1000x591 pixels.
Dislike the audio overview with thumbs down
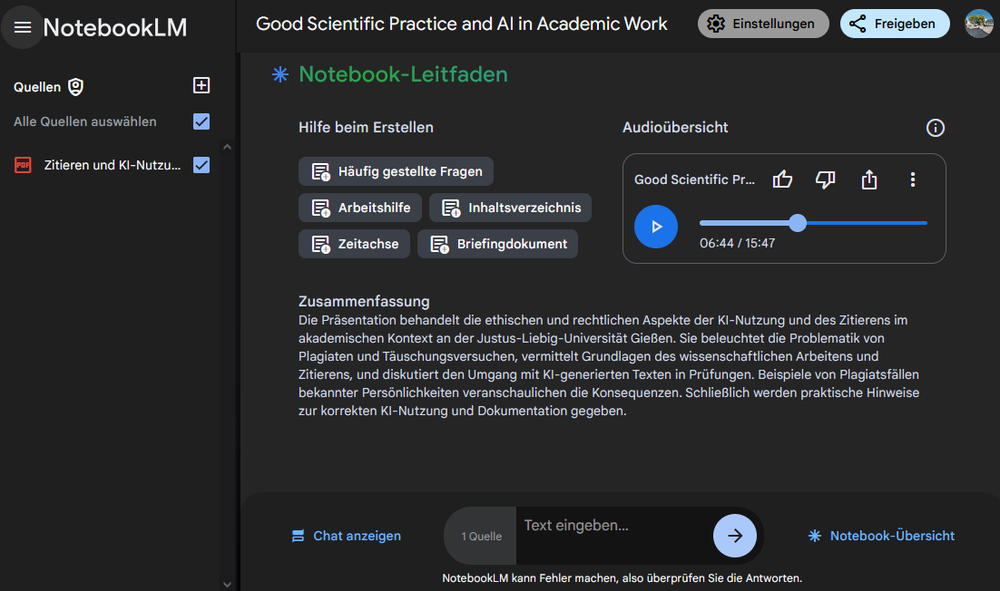825,180
